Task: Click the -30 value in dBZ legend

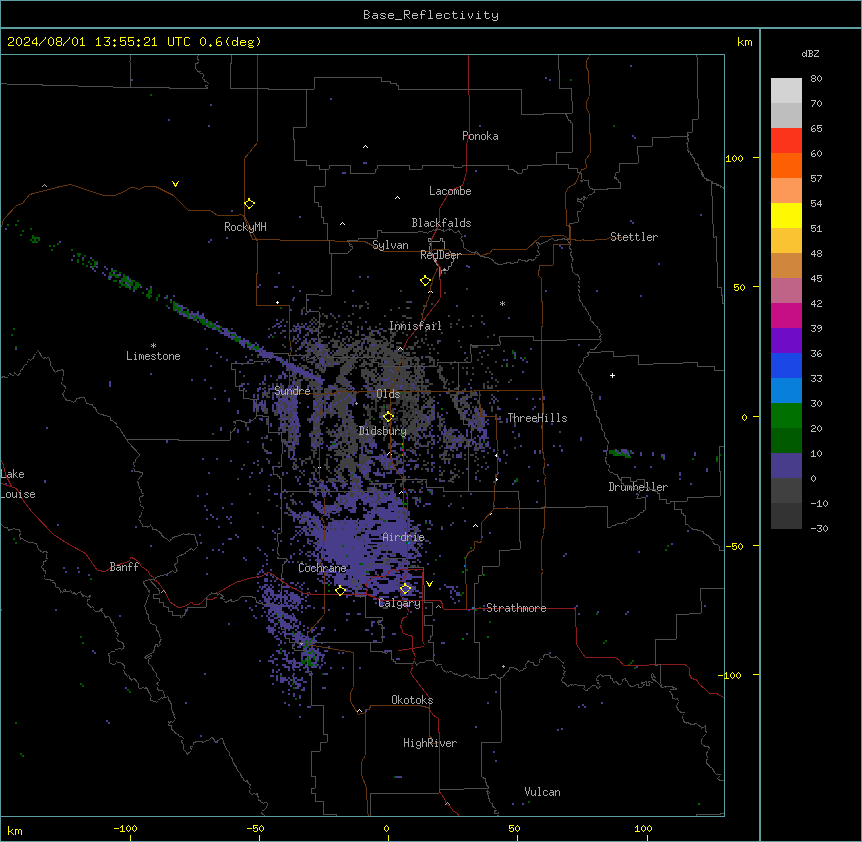Action: (x=819, y=528)
